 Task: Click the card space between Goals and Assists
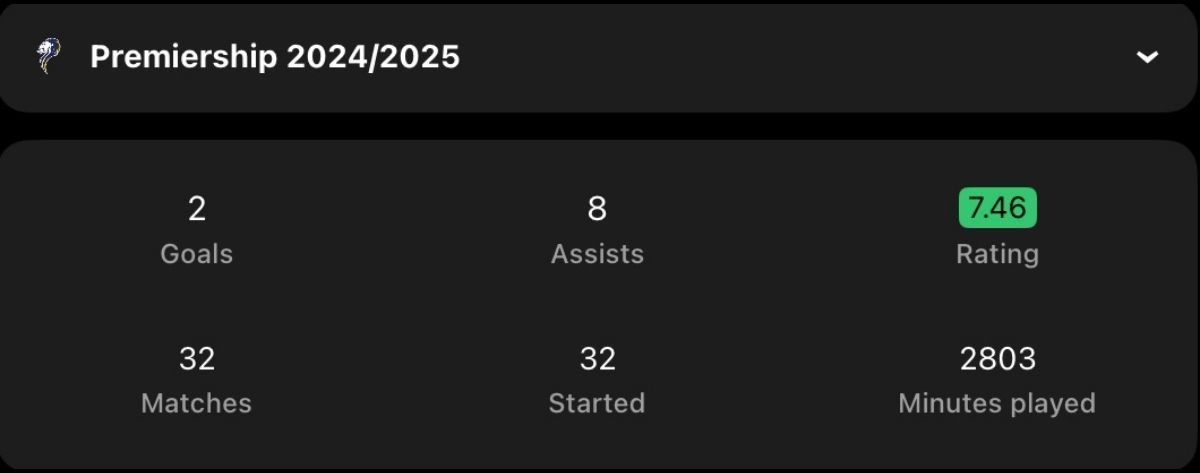[x=397, y=230]
